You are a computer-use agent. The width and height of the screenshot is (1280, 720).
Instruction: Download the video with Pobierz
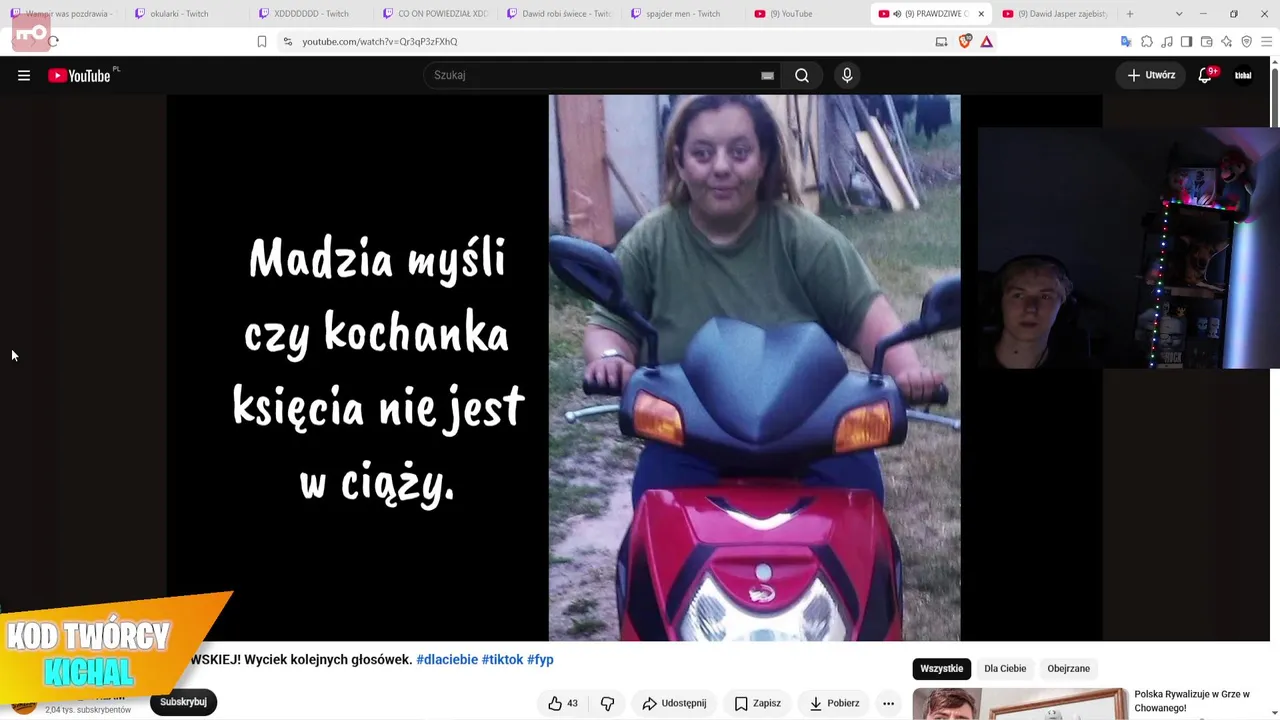pos(834,703)
